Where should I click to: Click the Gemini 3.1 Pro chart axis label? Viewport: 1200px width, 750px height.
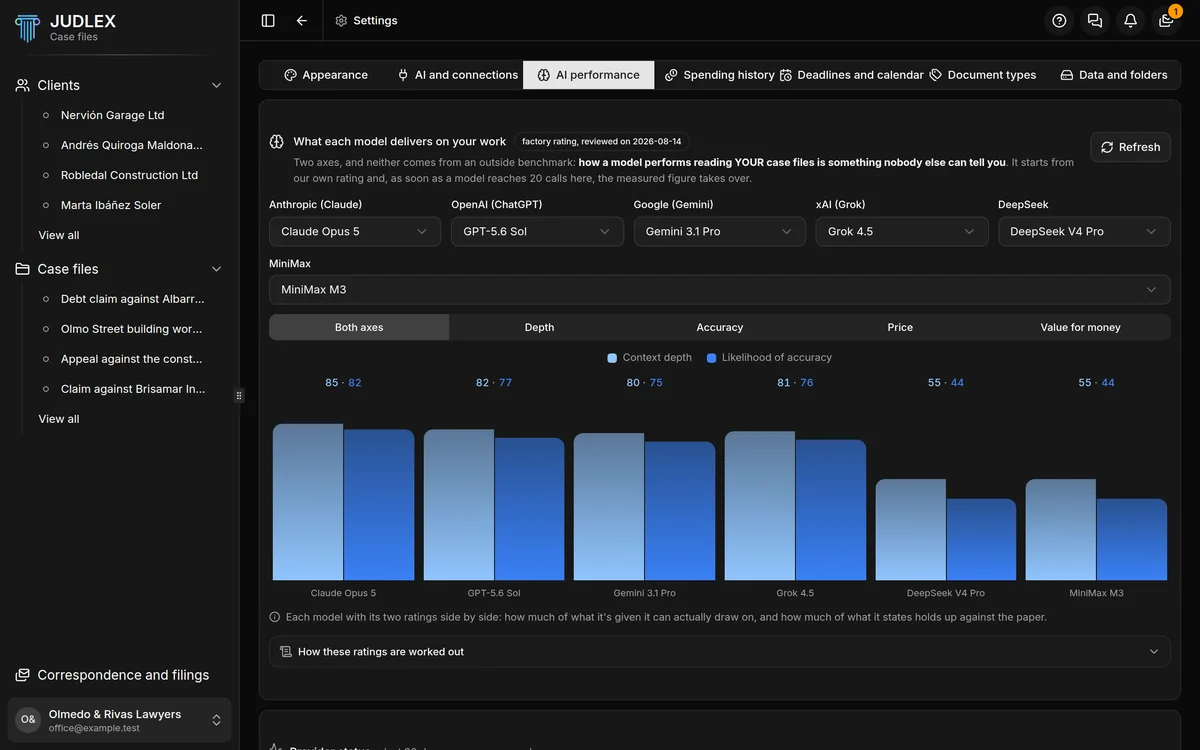(645, 593)
